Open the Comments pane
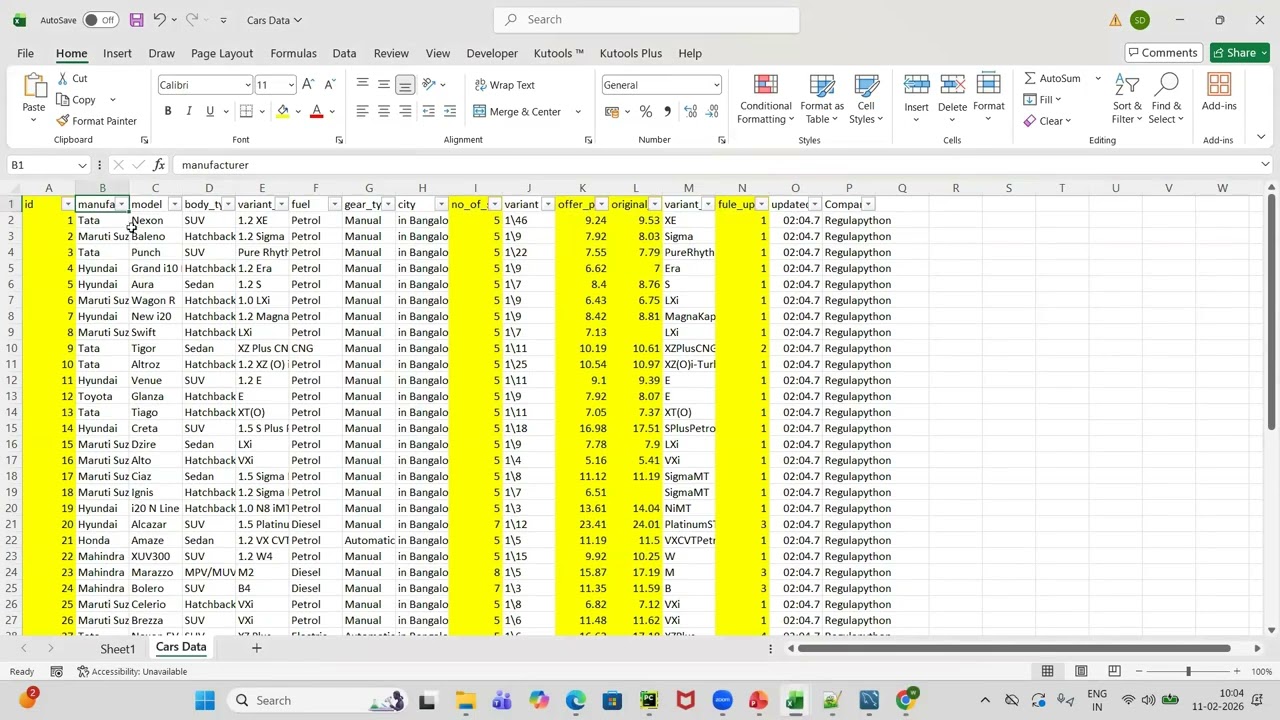Screen dimensions: 1280x720 pos(1162,53)
